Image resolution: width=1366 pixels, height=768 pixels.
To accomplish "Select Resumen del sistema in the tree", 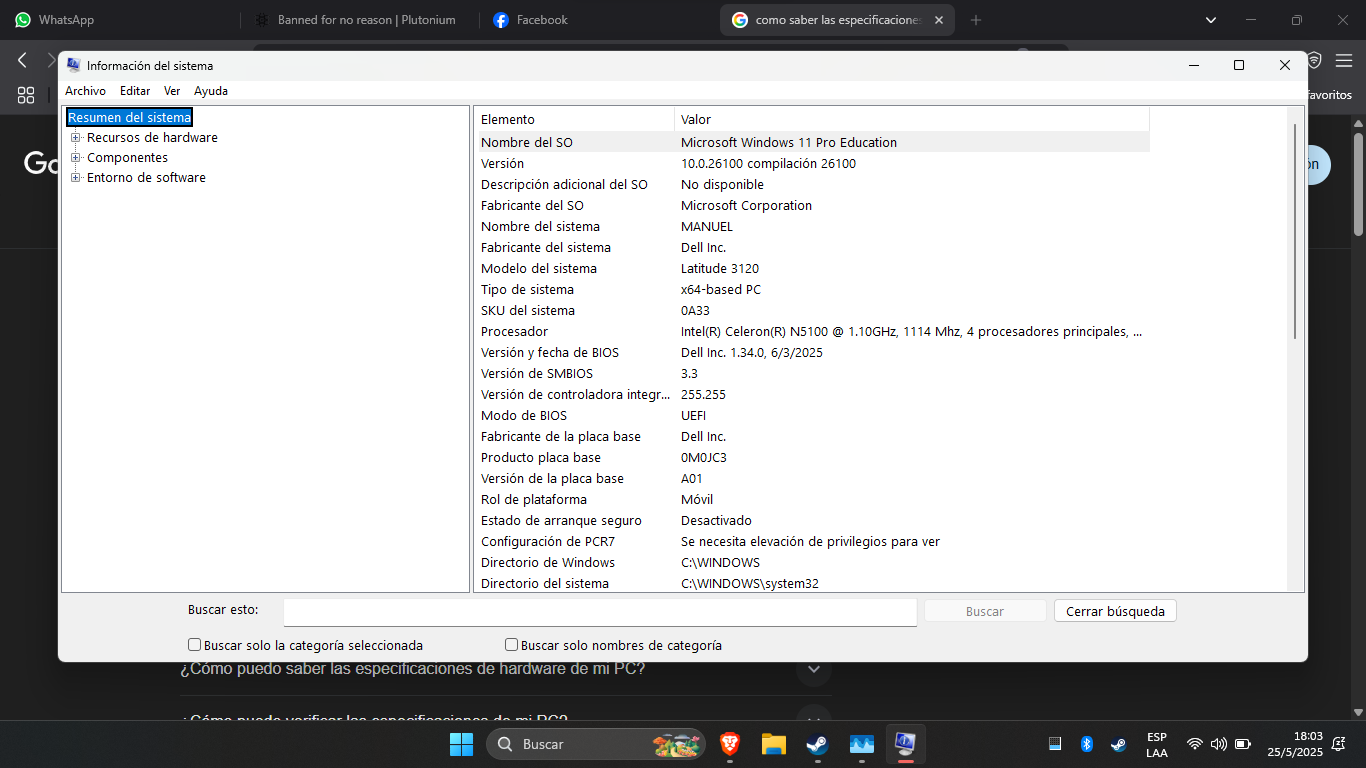I will (129, 118).
